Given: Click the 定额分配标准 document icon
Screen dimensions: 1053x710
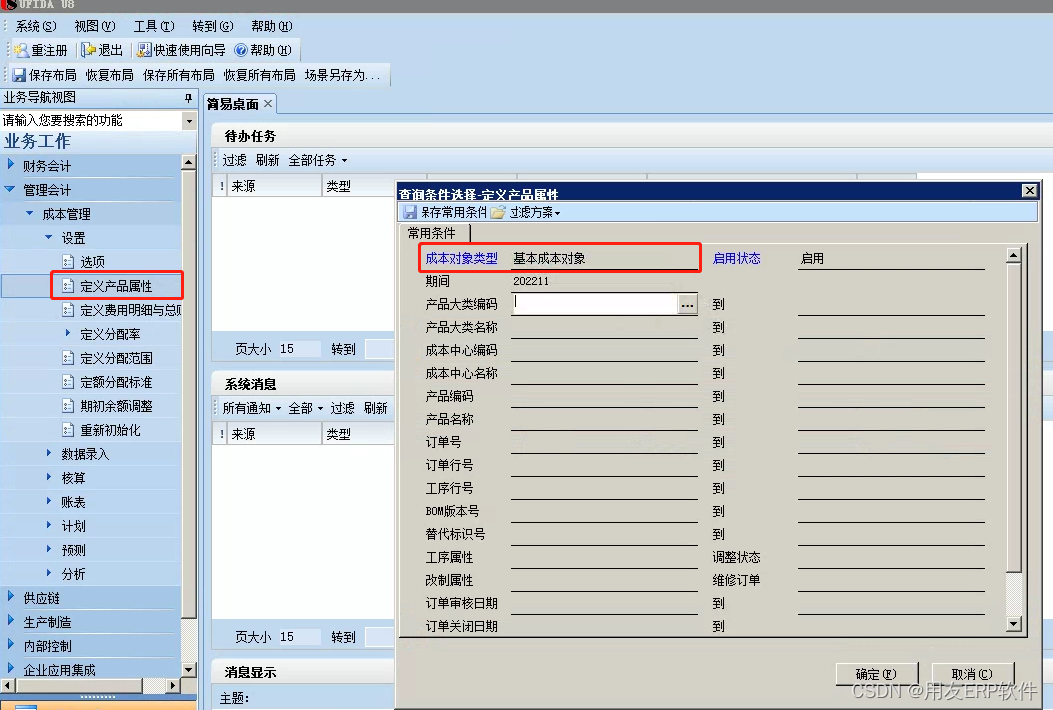Looking at the screenshot, I should (68, 382).
